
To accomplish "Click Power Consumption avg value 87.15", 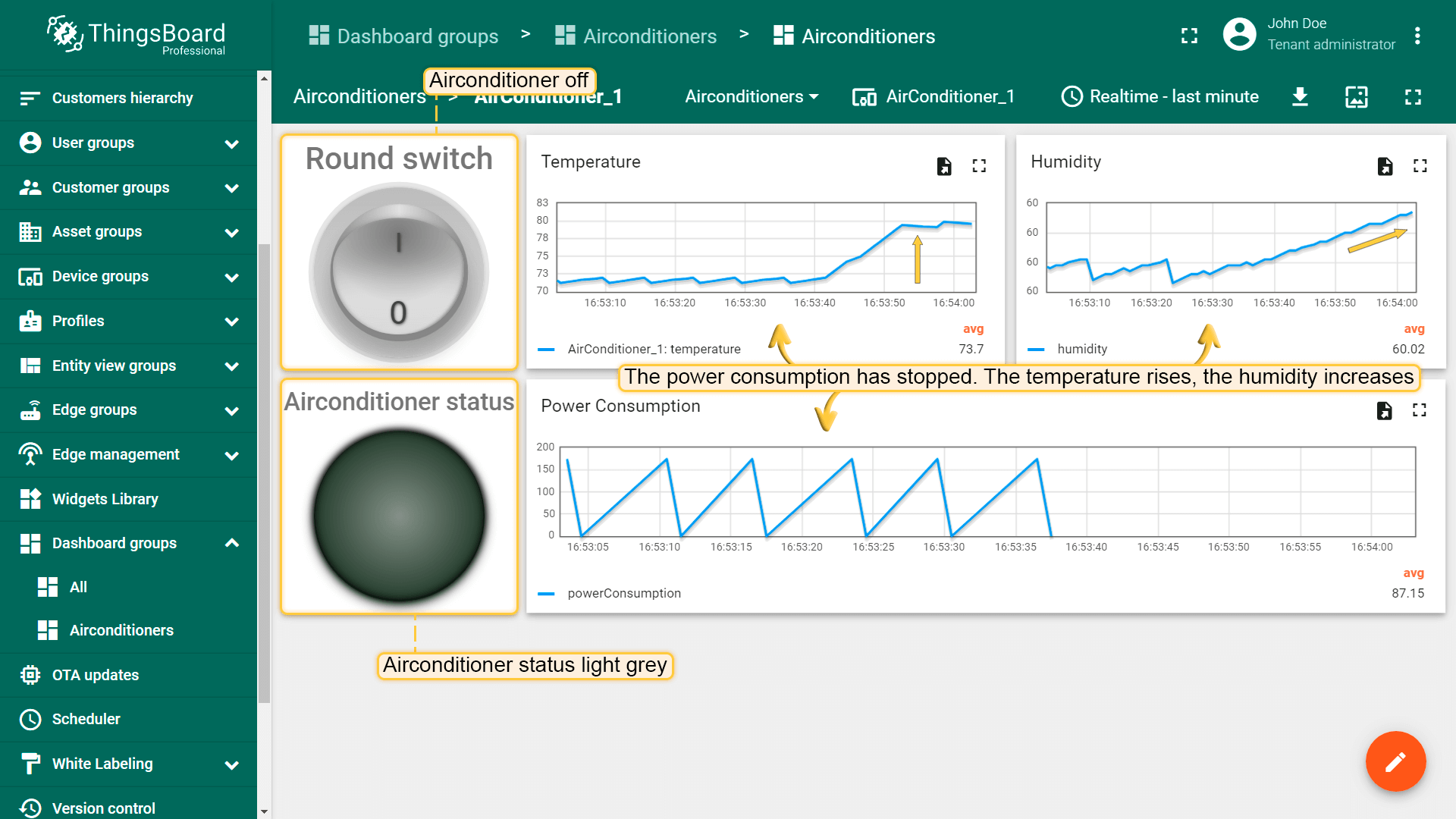I will tap(1407, 593).
